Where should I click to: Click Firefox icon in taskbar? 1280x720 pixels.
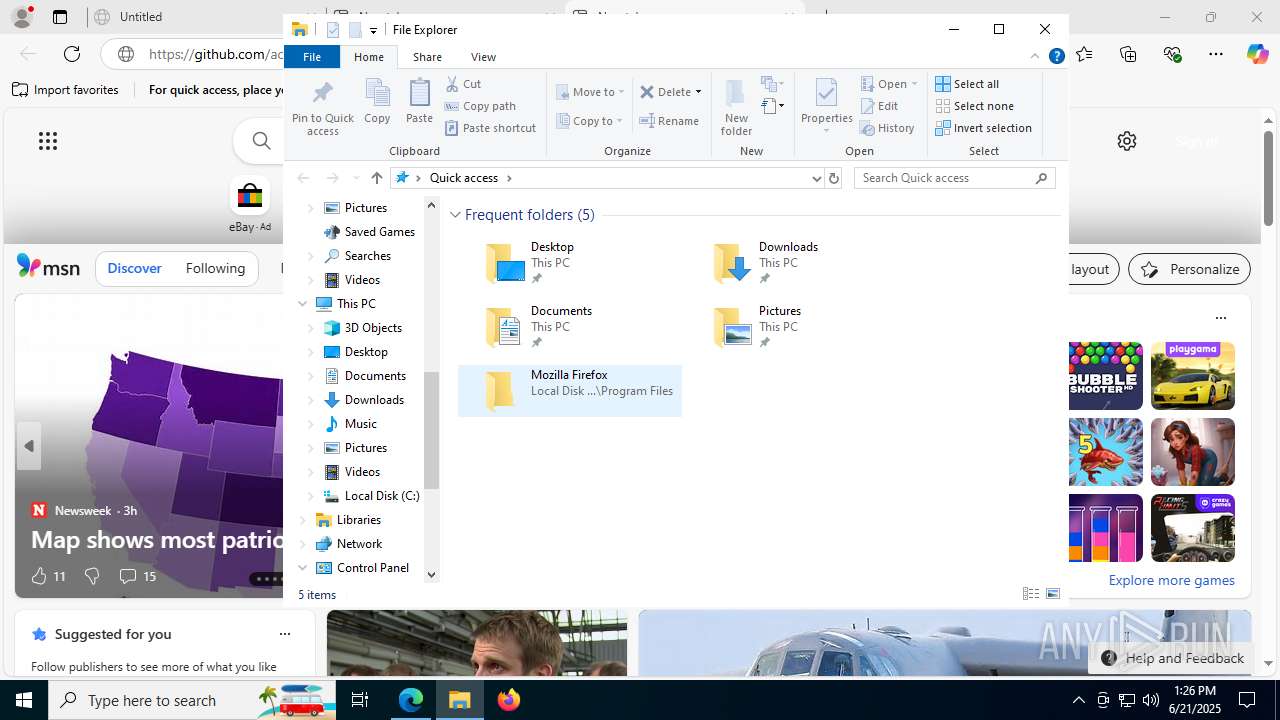point(509,700)
